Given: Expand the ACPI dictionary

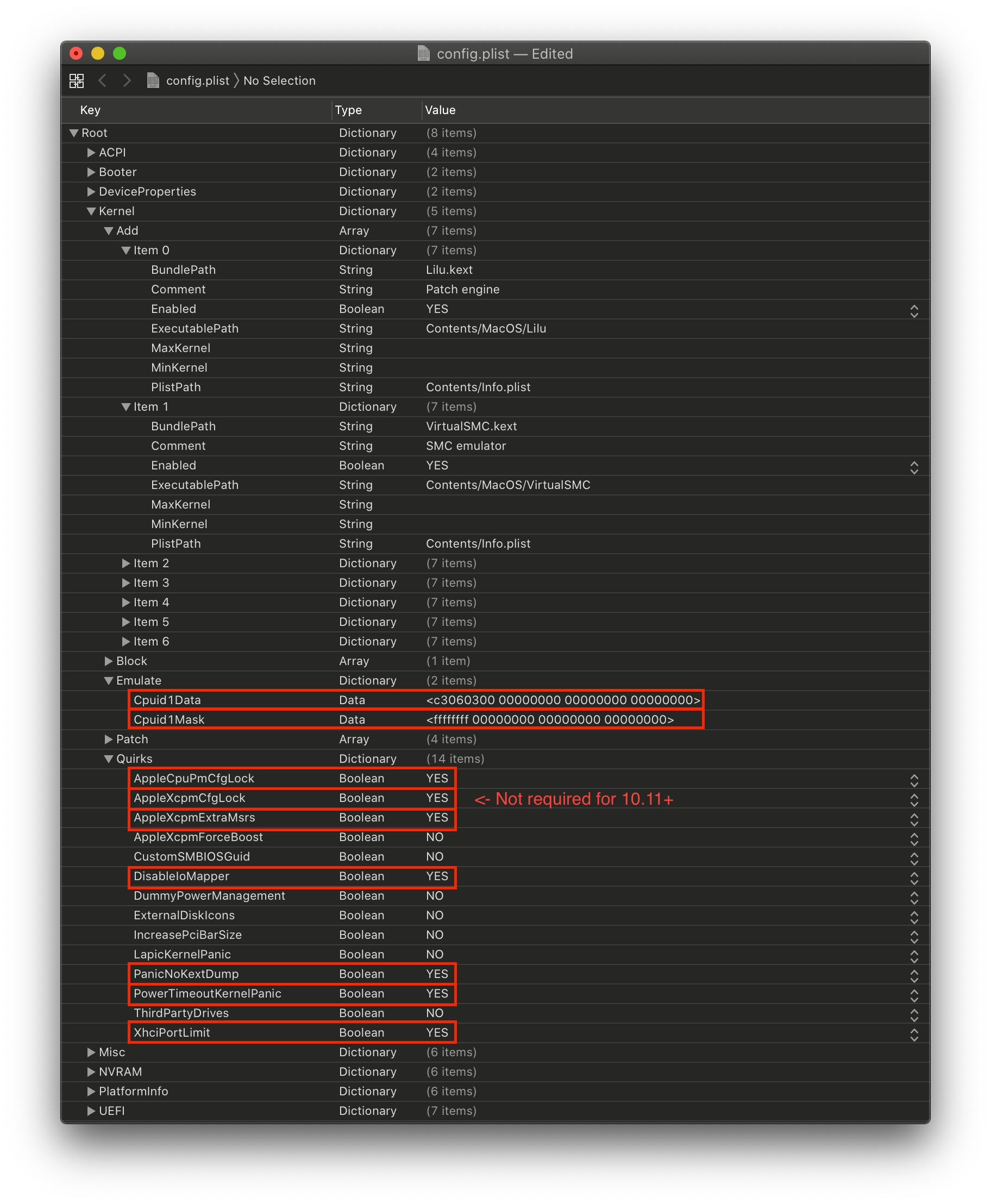Looking at the screenshot, I should [x=91, y=153].
